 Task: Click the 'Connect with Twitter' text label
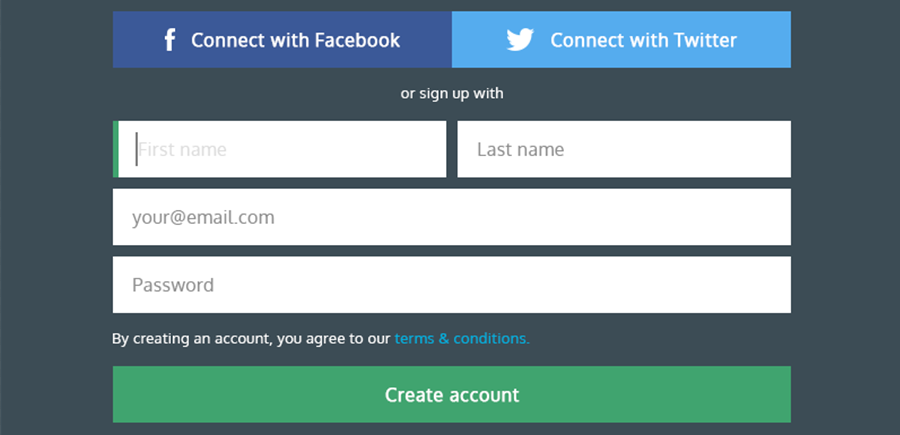pyautogui.click(x=643, y=40)
